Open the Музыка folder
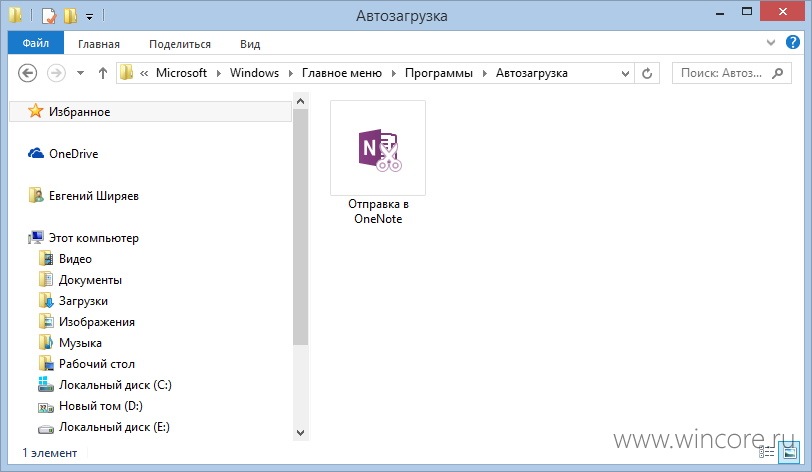 tap(80, 343)
